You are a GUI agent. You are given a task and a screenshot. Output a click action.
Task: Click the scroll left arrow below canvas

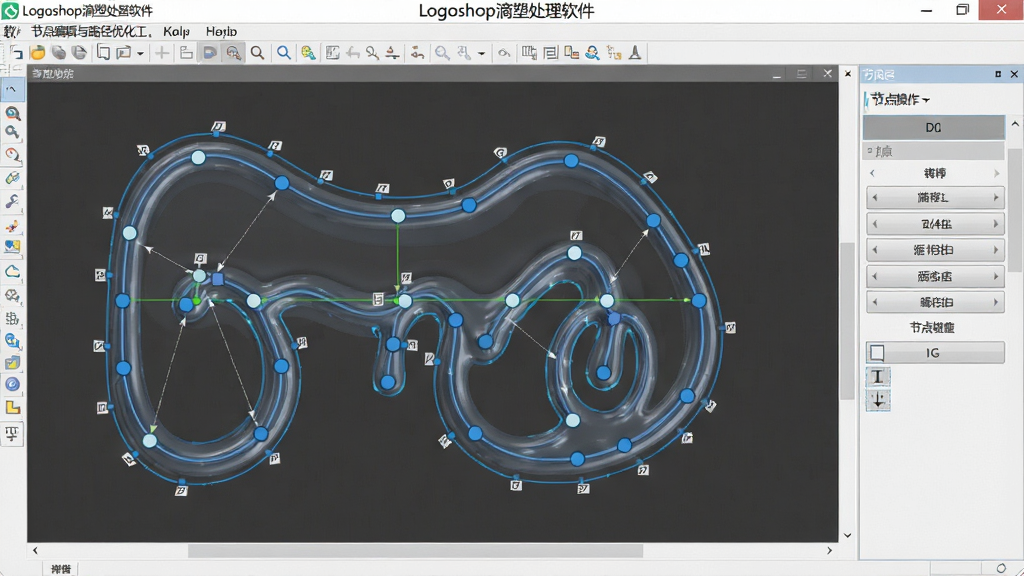tap(35, 551)
